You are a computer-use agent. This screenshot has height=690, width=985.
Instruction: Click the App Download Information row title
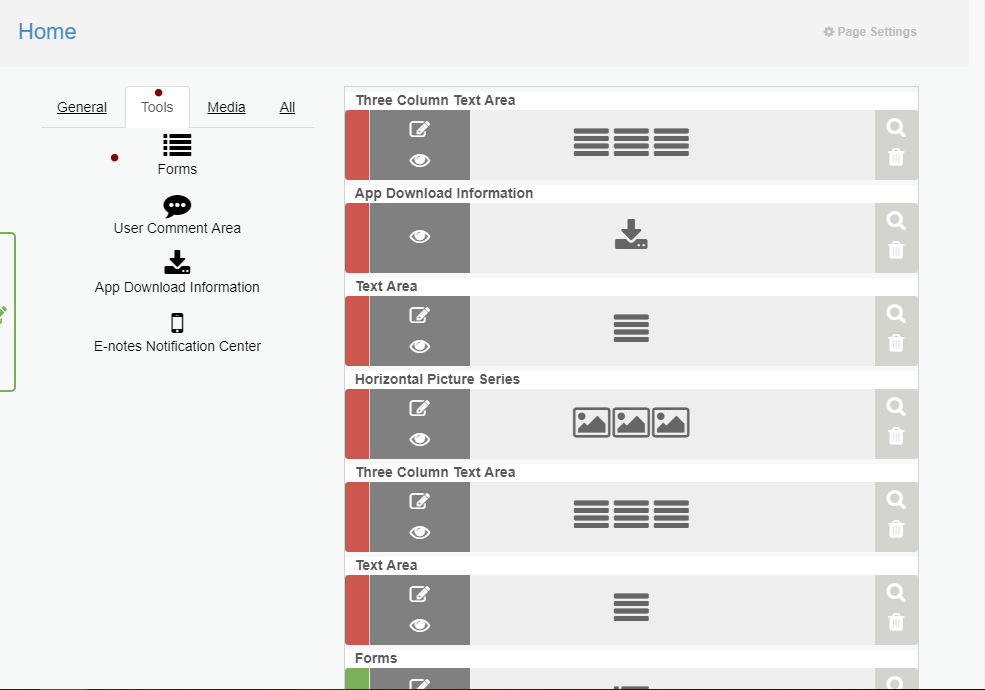click(444, 193)
